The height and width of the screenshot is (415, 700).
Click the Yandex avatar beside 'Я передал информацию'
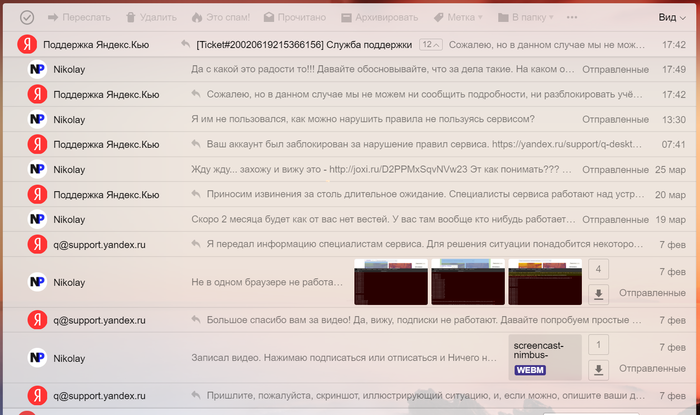(x=37, y=244)
